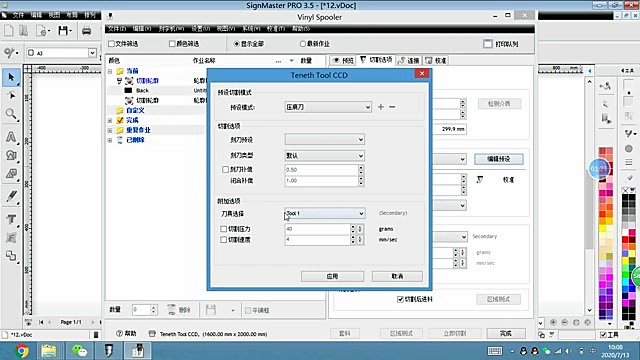Click the edit preset button
Viewport: 640px width, 360px height.
click(499, 159)
